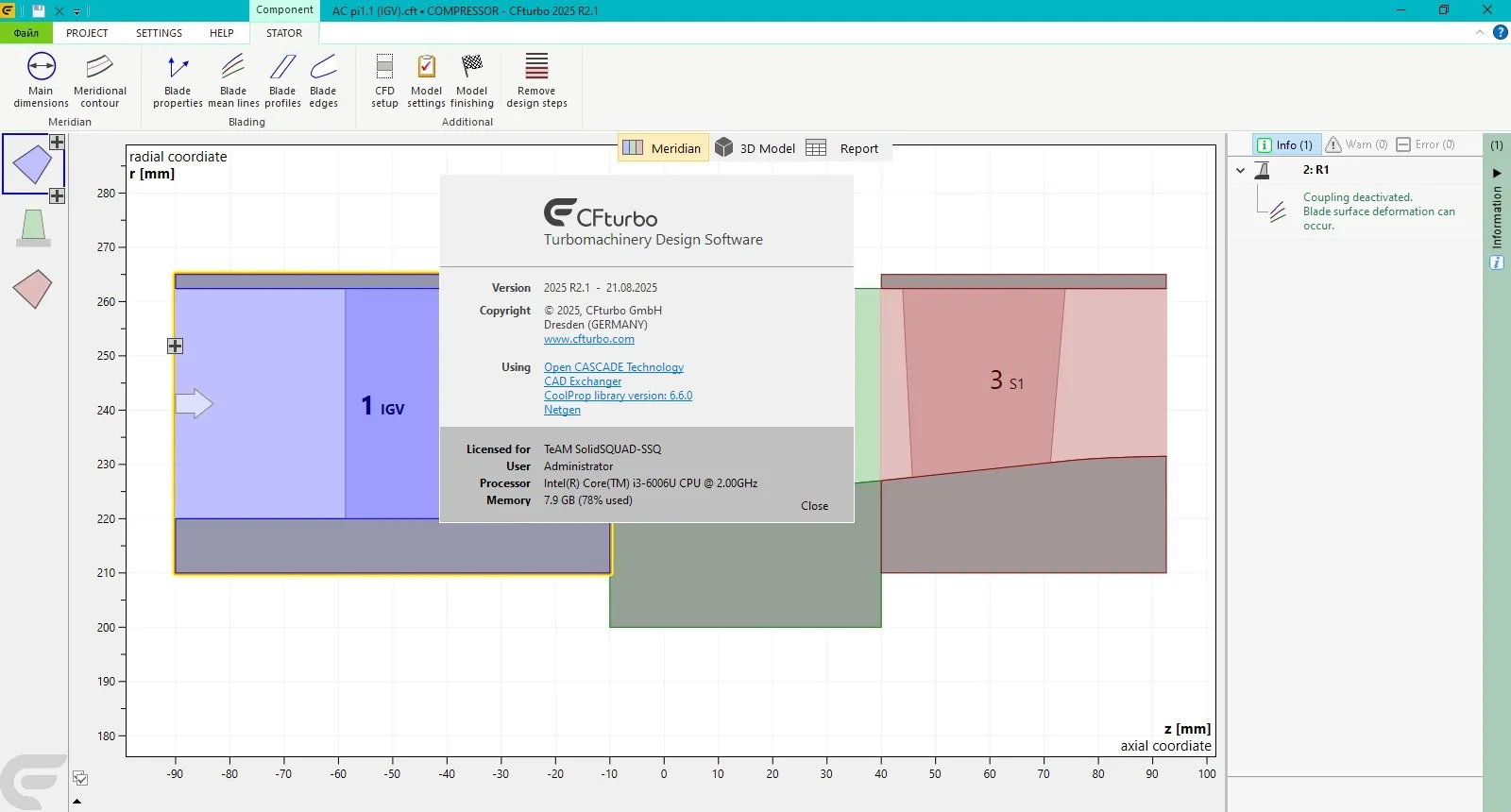The width and height of the screenshot is (1511, 812).
Task: Click the help question mark icon
Action: tap(1500, 32)
